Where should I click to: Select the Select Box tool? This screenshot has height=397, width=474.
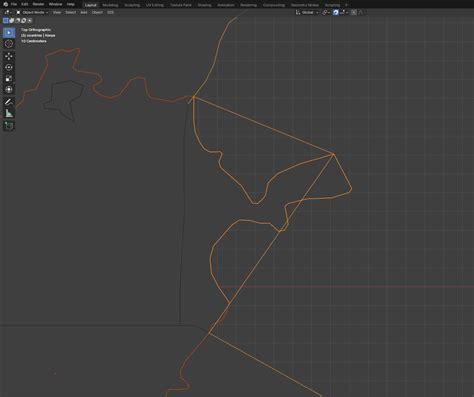(x=9, y=33)
